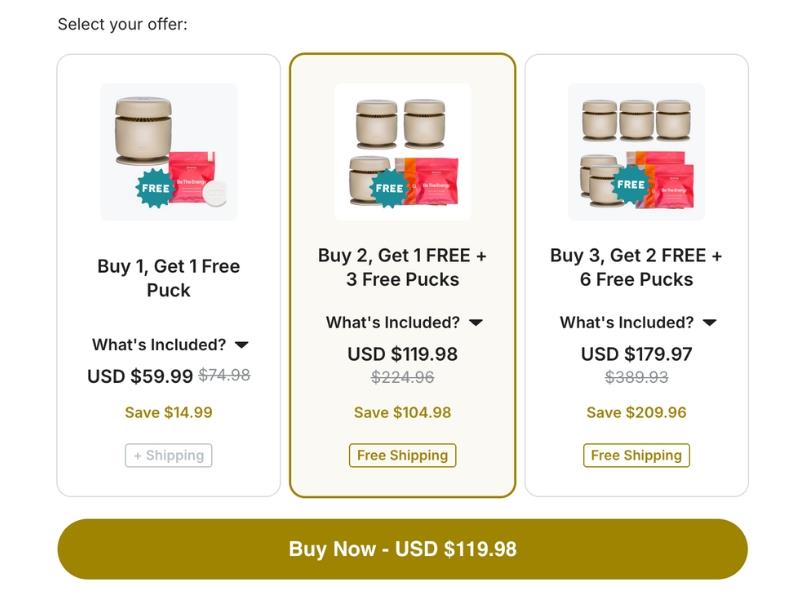Image resolution: width=800 pixels, height=600 pixels.
Task: Click the Free Shipping tag in third offer
Action: [x=636, y=456]
